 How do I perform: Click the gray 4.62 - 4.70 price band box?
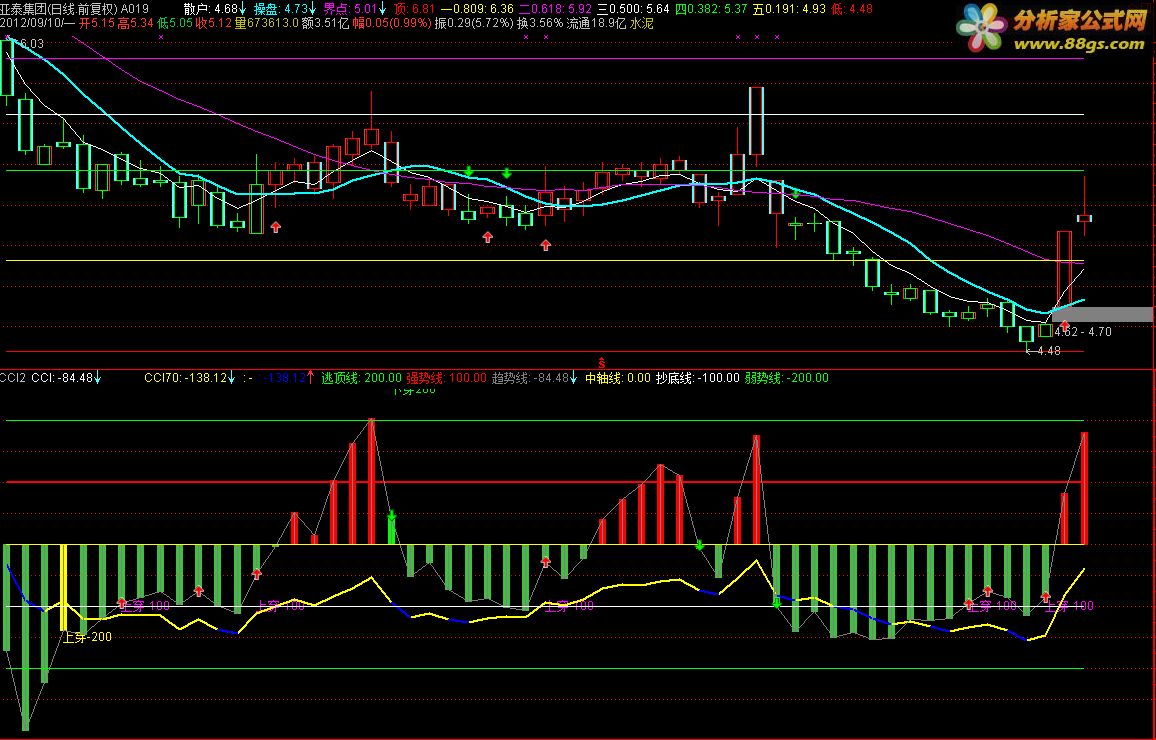[x=1103, y=315]
